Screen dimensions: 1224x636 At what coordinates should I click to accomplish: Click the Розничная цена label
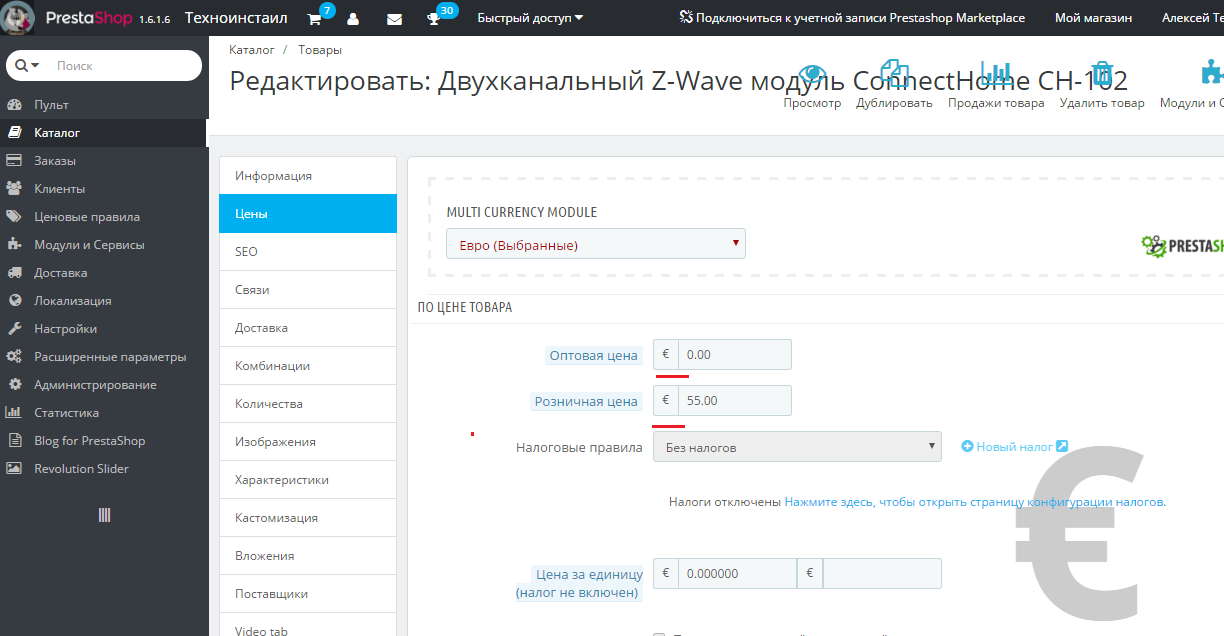586,402
